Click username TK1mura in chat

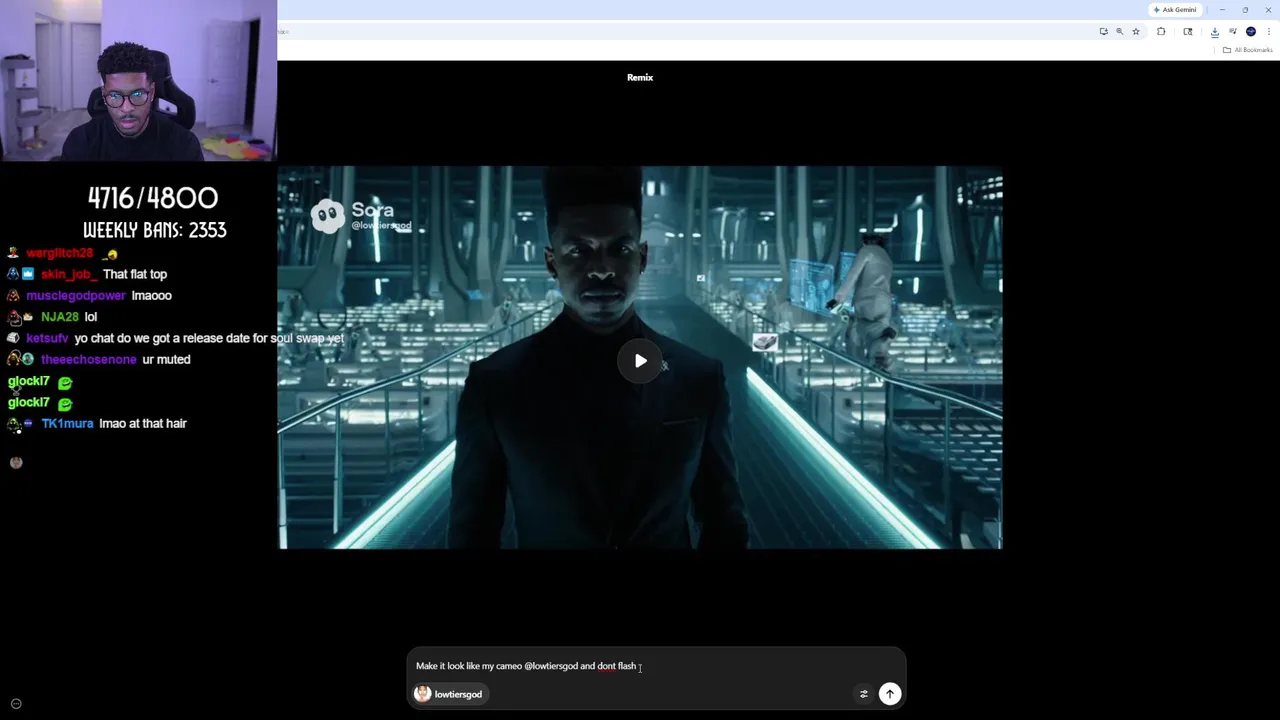click(67, 424)
